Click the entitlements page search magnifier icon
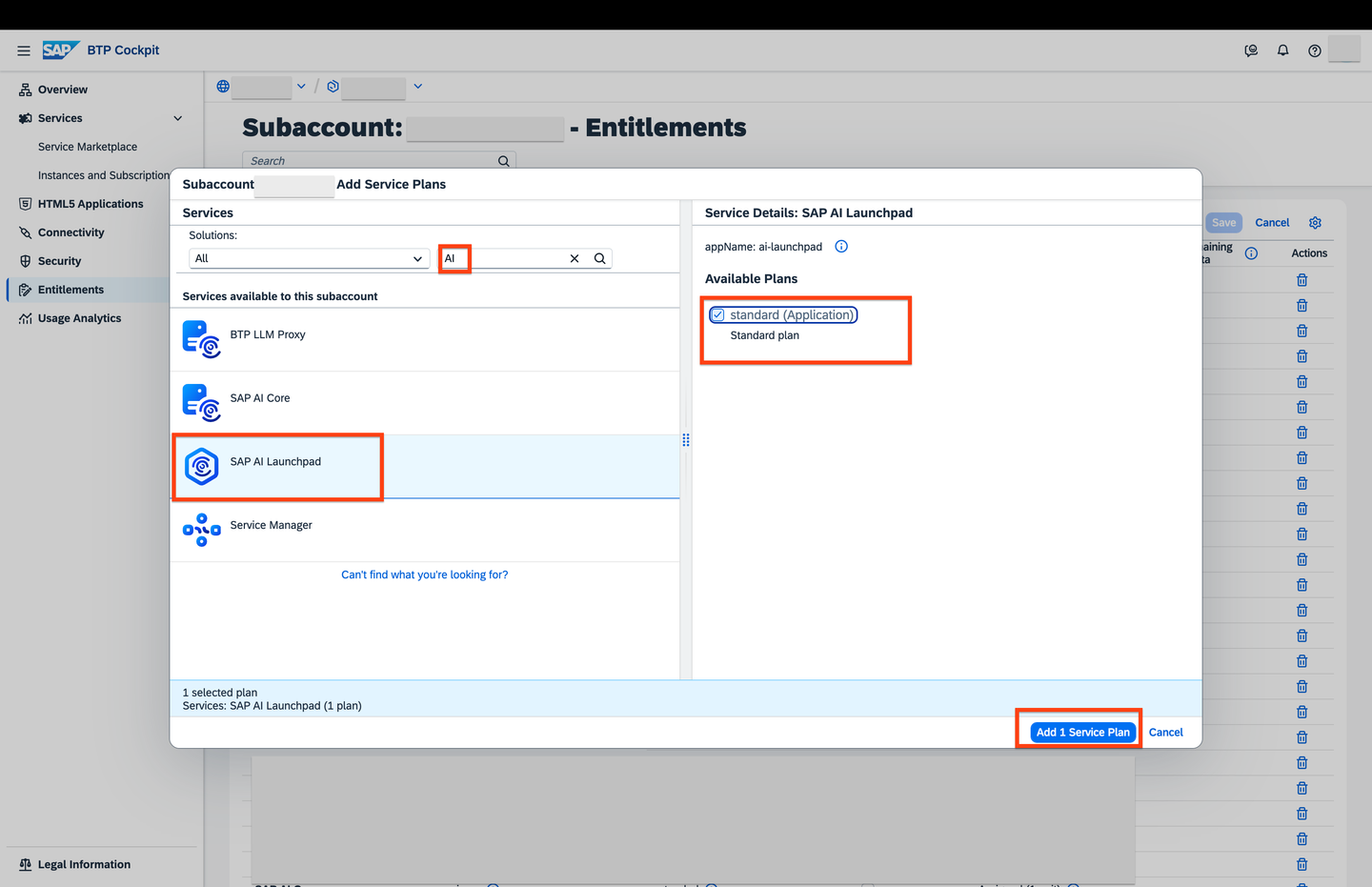The image size is (1372, 887). 504,161
